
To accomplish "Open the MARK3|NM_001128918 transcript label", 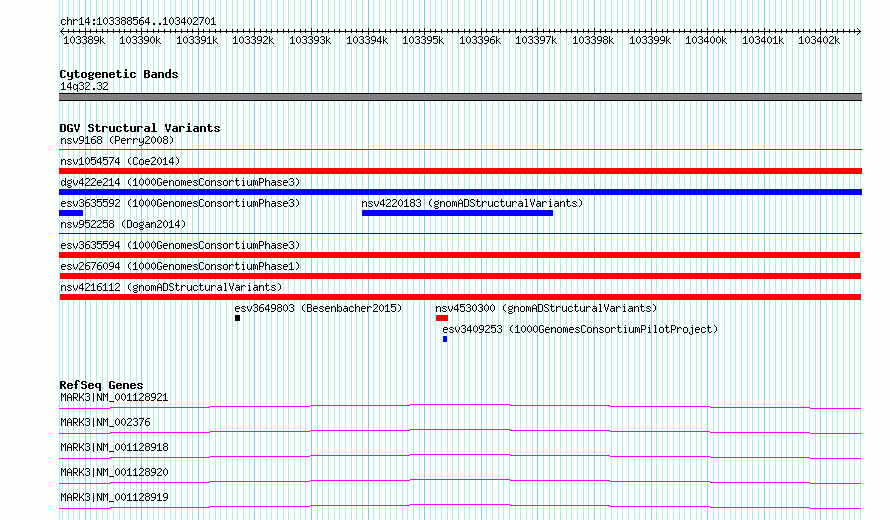I will point(114,447).
